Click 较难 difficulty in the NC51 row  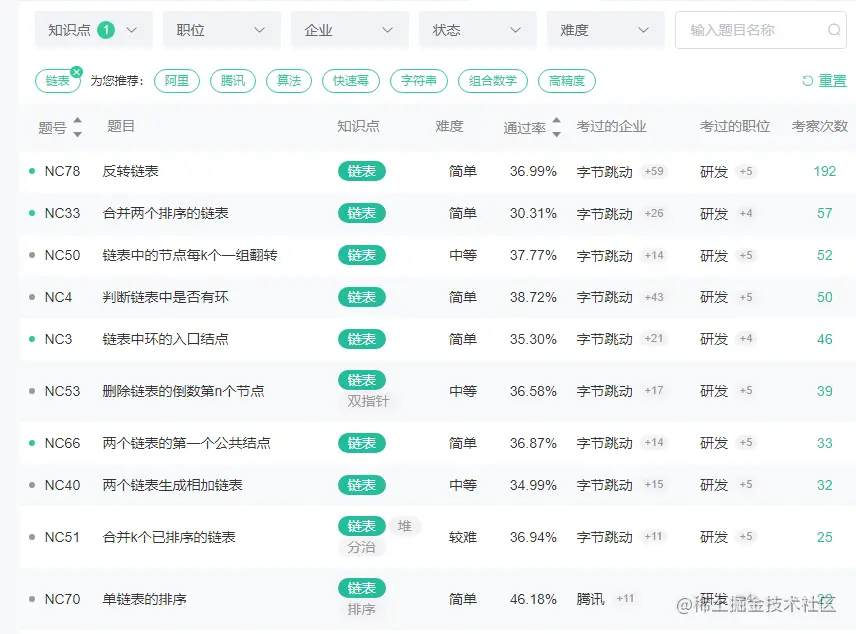pyautogui.click(x=463, y=537)
